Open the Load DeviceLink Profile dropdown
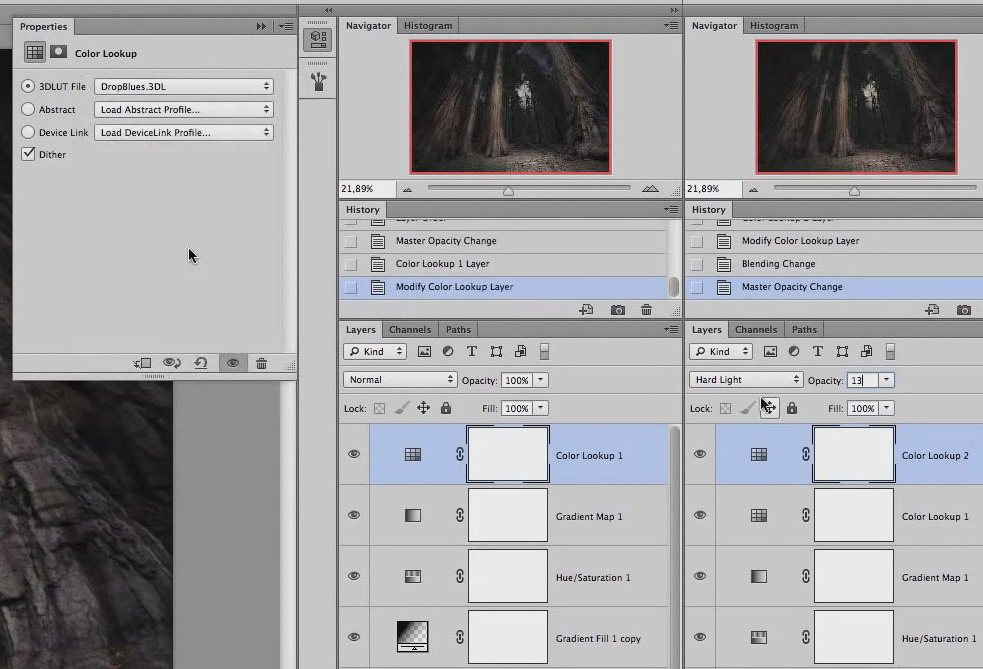Screen dimensions: 983x669 tap(184, 132)
